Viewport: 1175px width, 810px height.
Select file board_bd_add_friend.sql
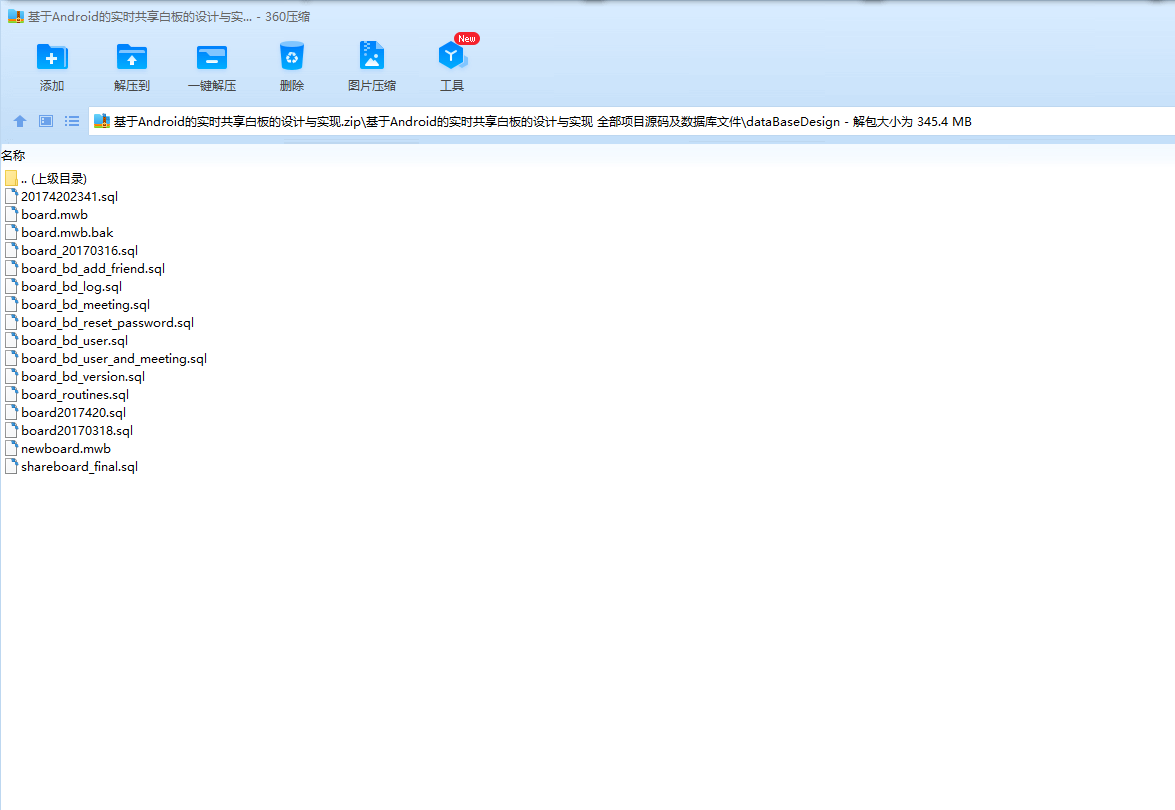coord(93,268)
